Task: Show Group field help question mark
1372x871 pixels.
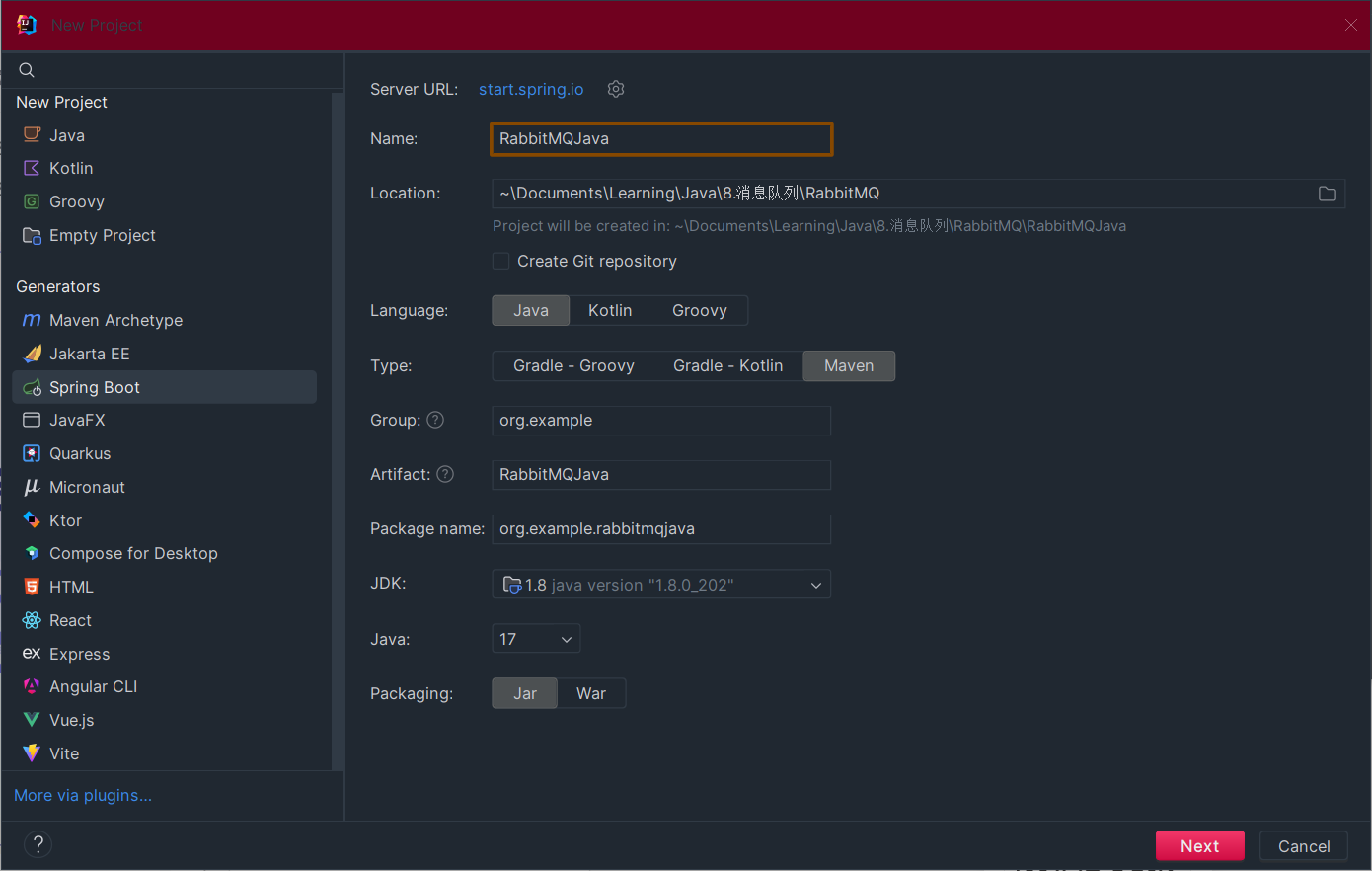Action: tap(435, 420)
